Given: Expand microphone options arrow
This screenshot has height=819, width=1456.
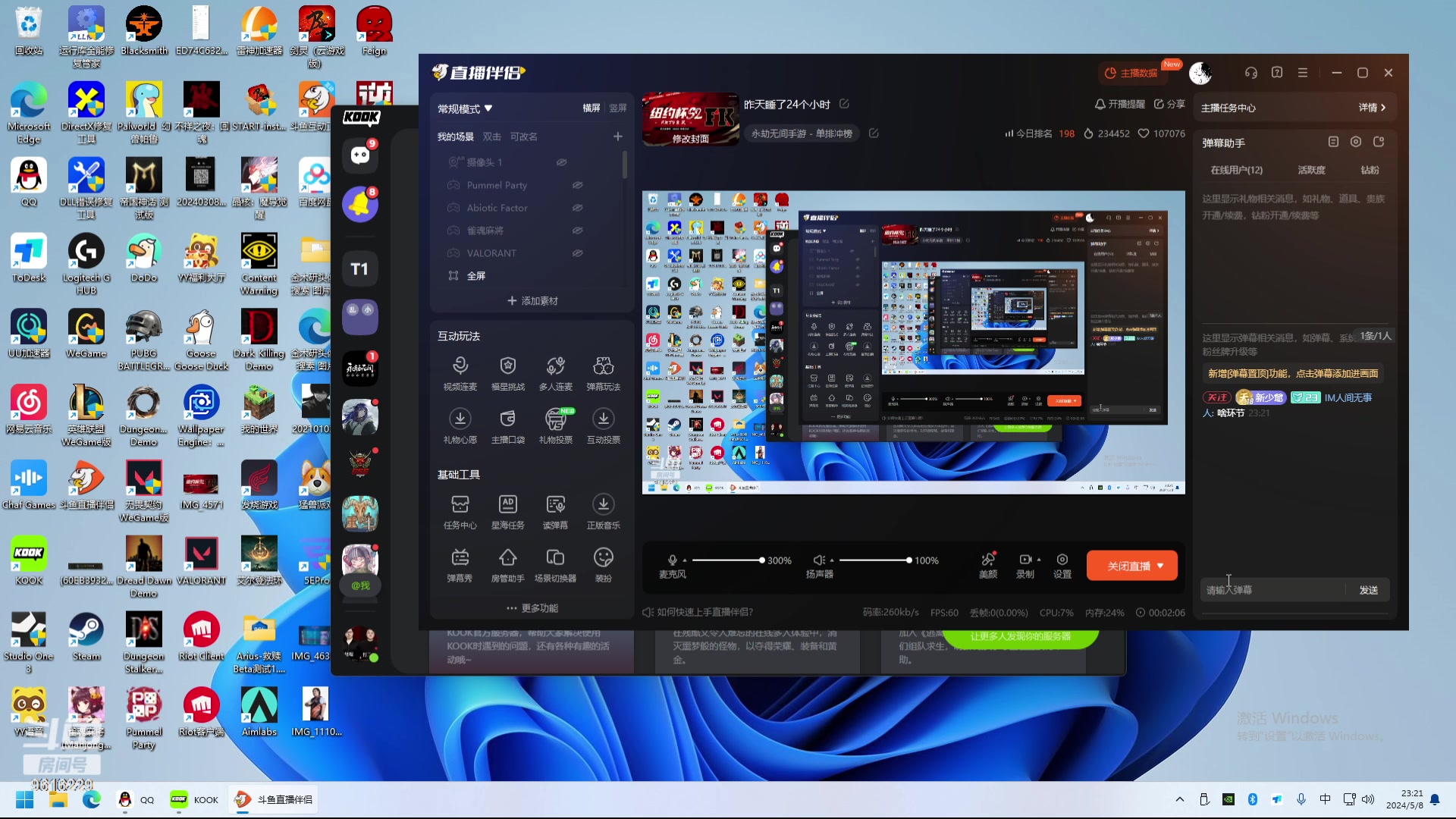Looking at the screenshot, I should pyautogui.click(x=685, y=560).
